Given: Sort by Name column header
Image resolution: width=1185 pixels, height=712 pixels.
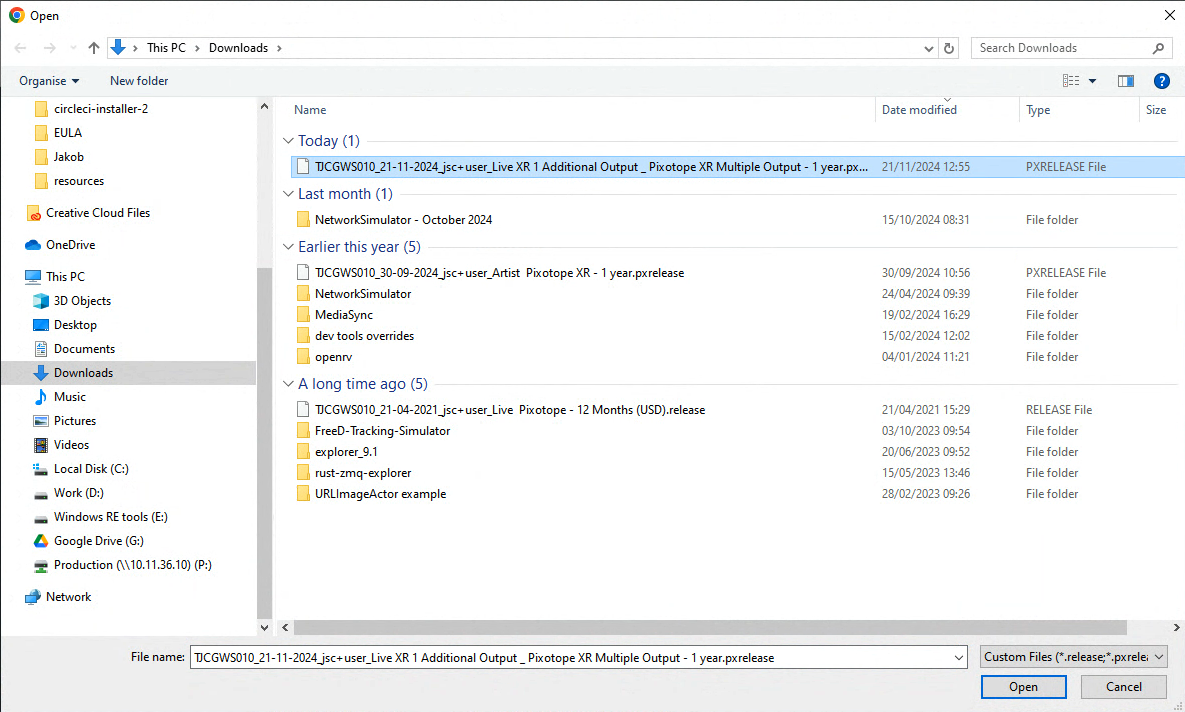Looking at the screenshot, I should tap(310, 110).
